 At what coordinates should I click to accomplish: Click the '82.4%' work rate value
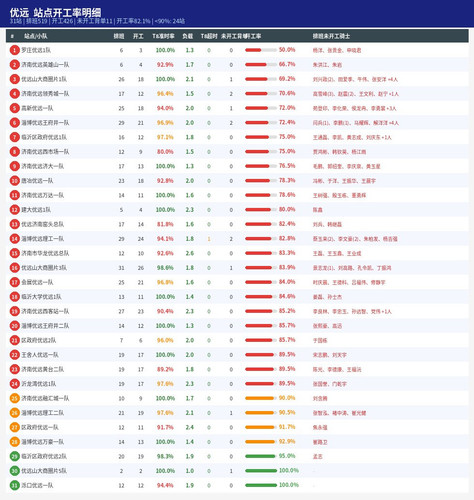click(287, 224)
